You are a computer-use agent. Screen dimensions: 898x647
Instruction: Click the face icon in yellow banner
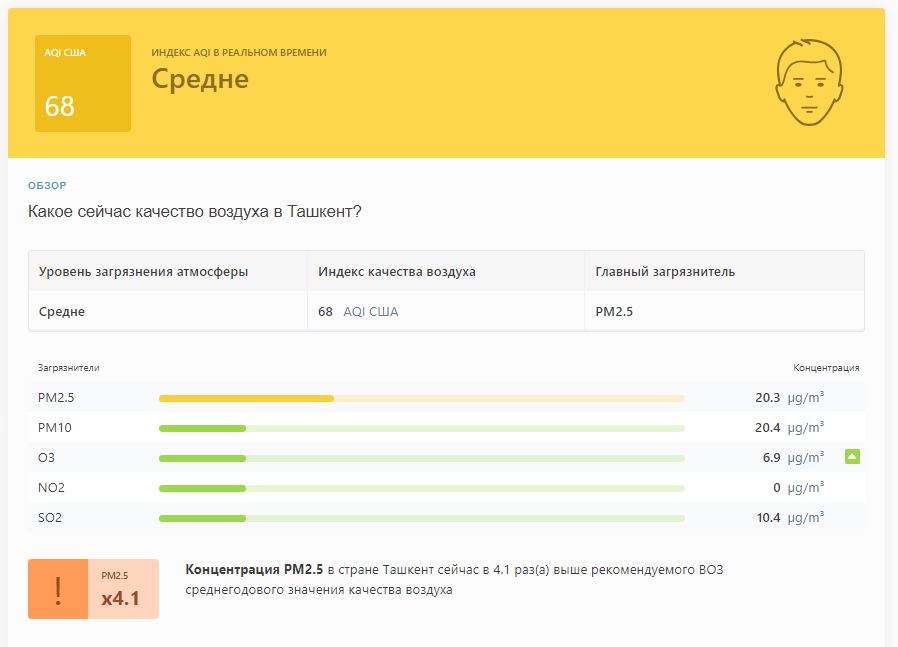809,82
